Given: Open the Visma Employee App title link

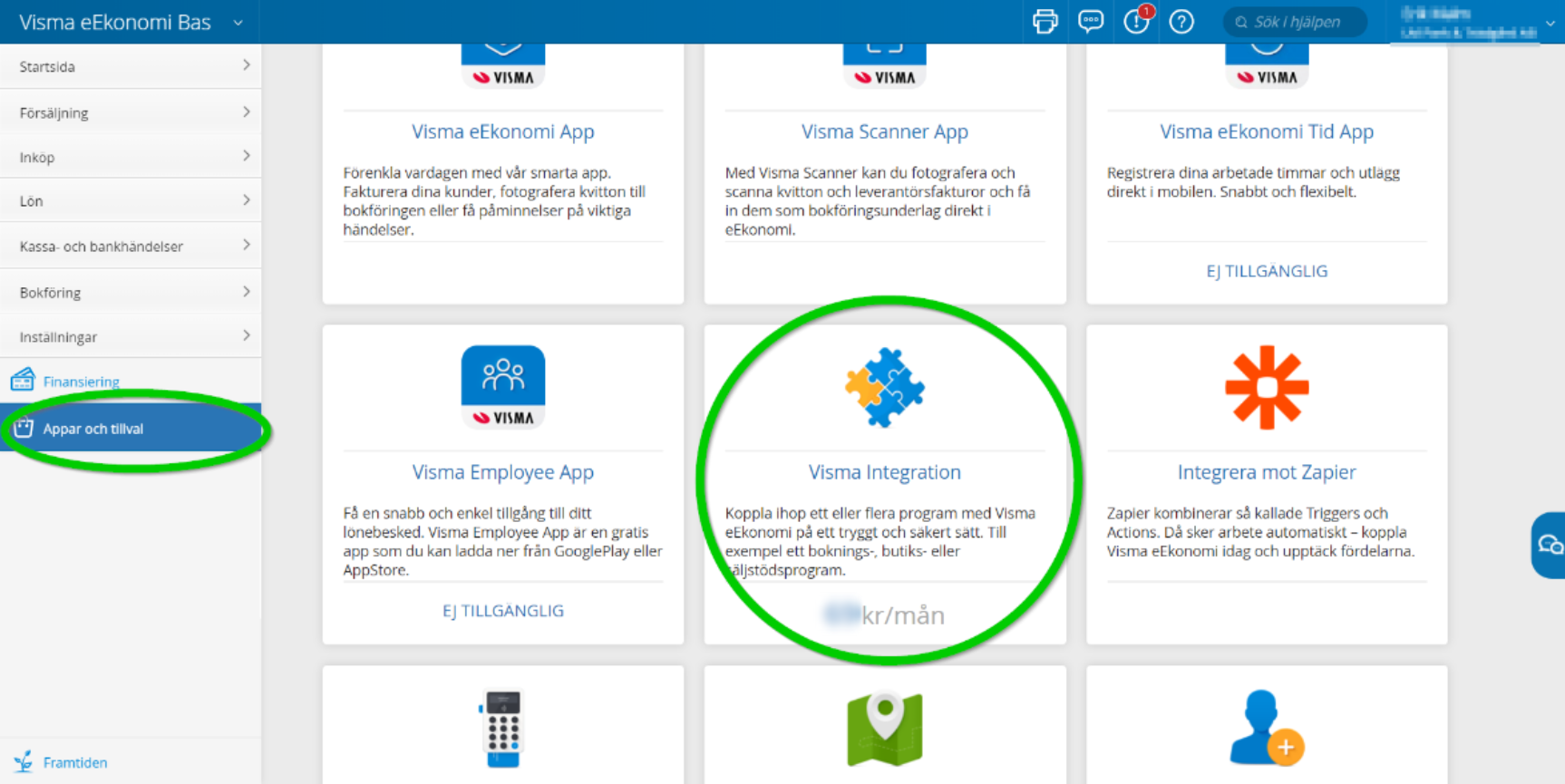Looking at the screenshot, I should pyautogui.click(x=503, y=472).
